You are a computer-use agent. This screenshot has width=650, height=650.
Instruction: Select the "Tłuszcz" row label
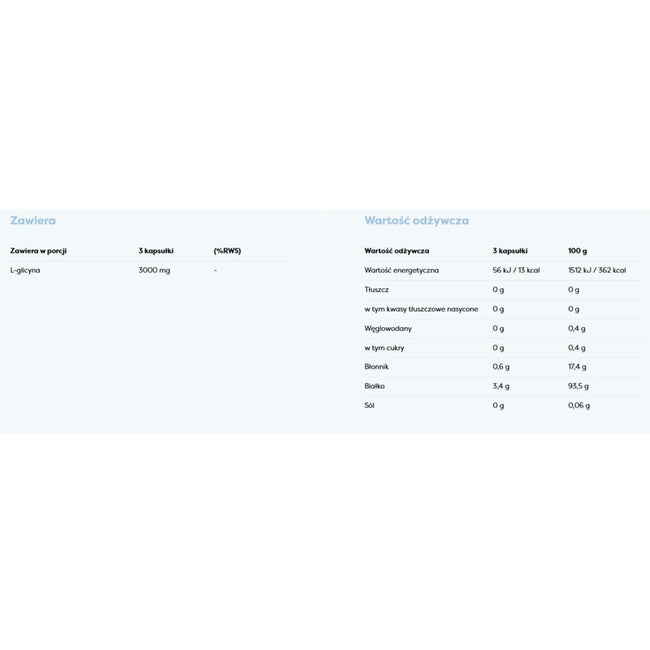click(377, 289)
